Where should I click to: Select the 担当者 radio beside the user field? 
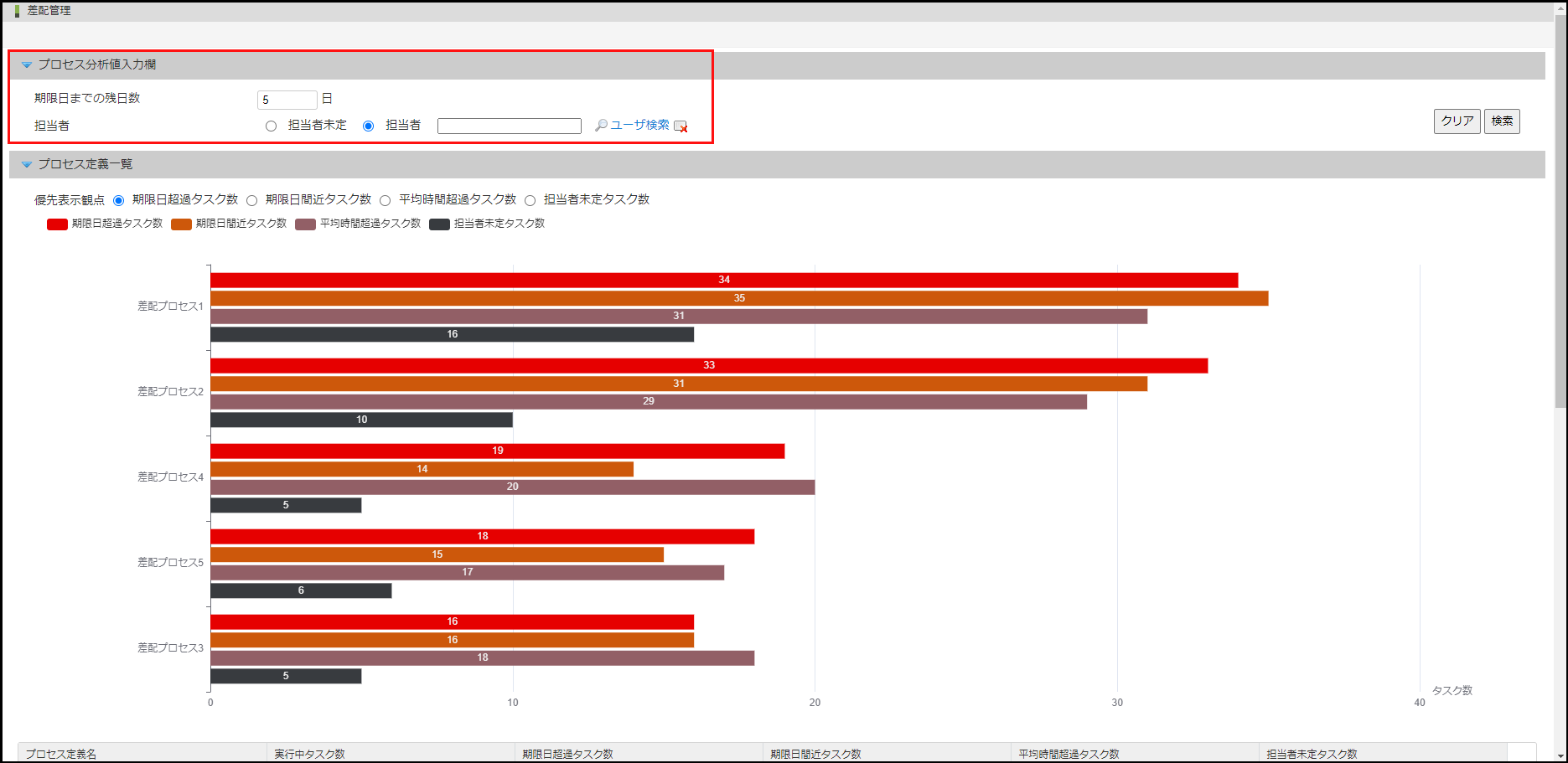368,126
